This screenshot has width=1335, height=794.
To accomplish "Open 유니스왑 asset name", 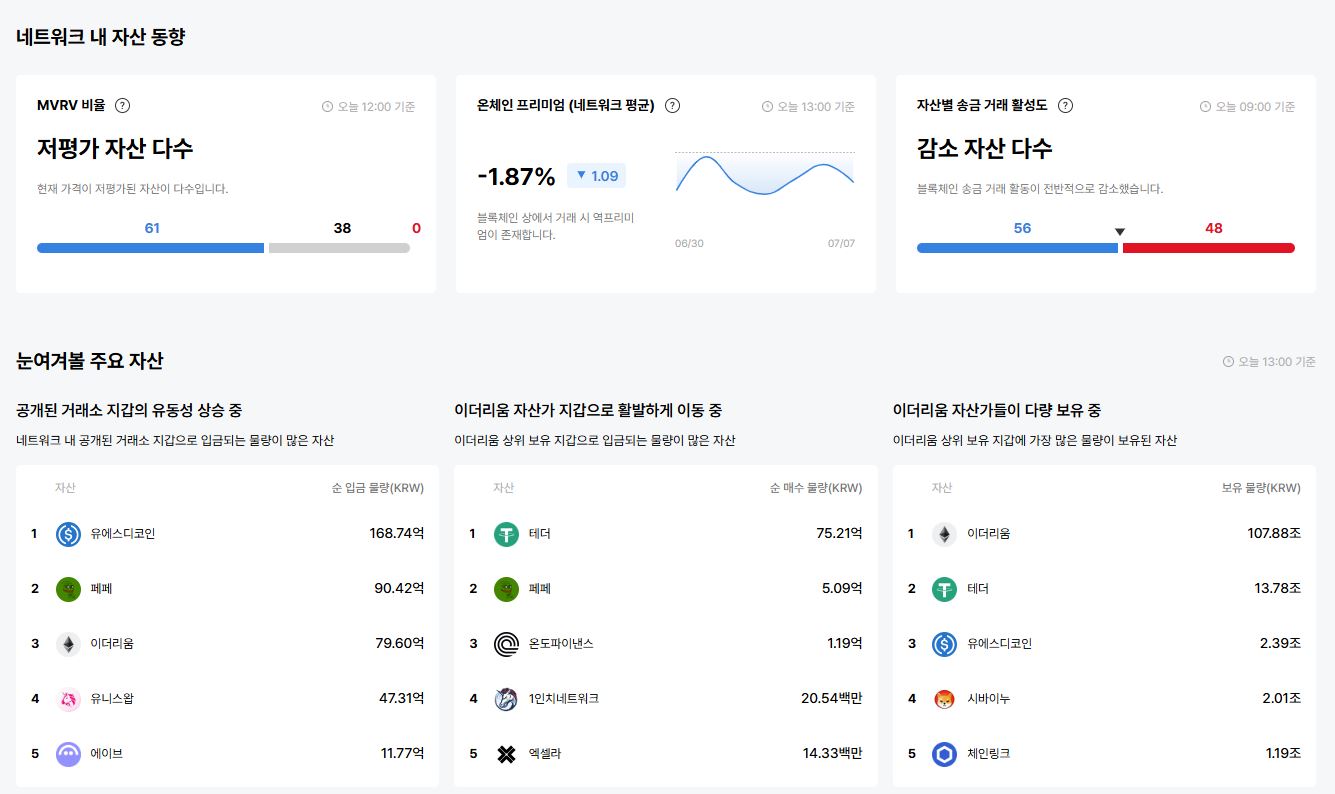I will pyautogui.click(x=112, y=698).
